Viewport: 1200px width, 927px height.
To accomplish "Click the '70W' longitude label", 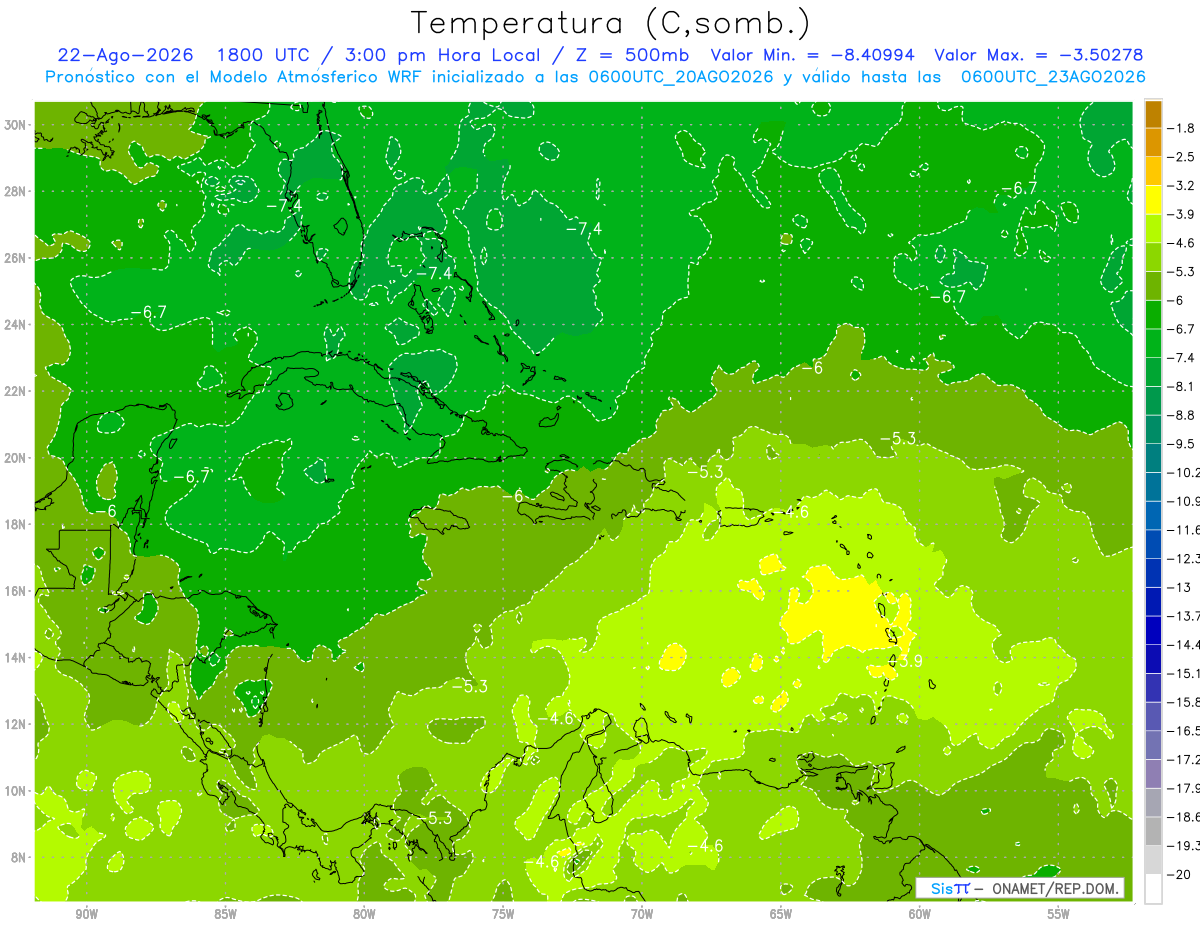I will pos(642,914).
